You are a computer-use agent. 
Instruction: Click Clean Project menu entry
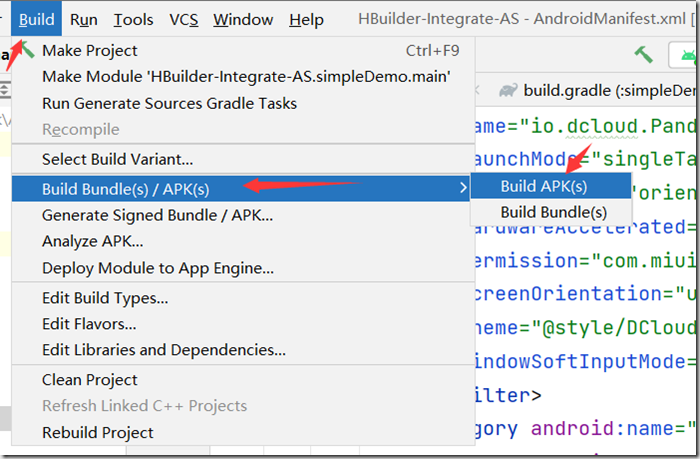point(90,380)
